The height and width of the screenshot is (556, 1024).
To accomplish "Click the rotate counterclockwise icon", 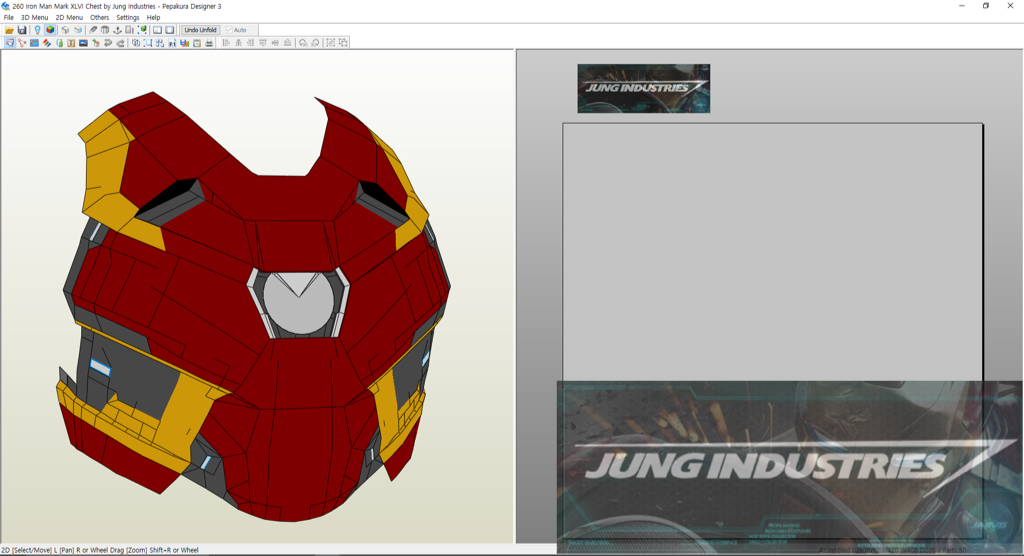I will tap(303, 43).
